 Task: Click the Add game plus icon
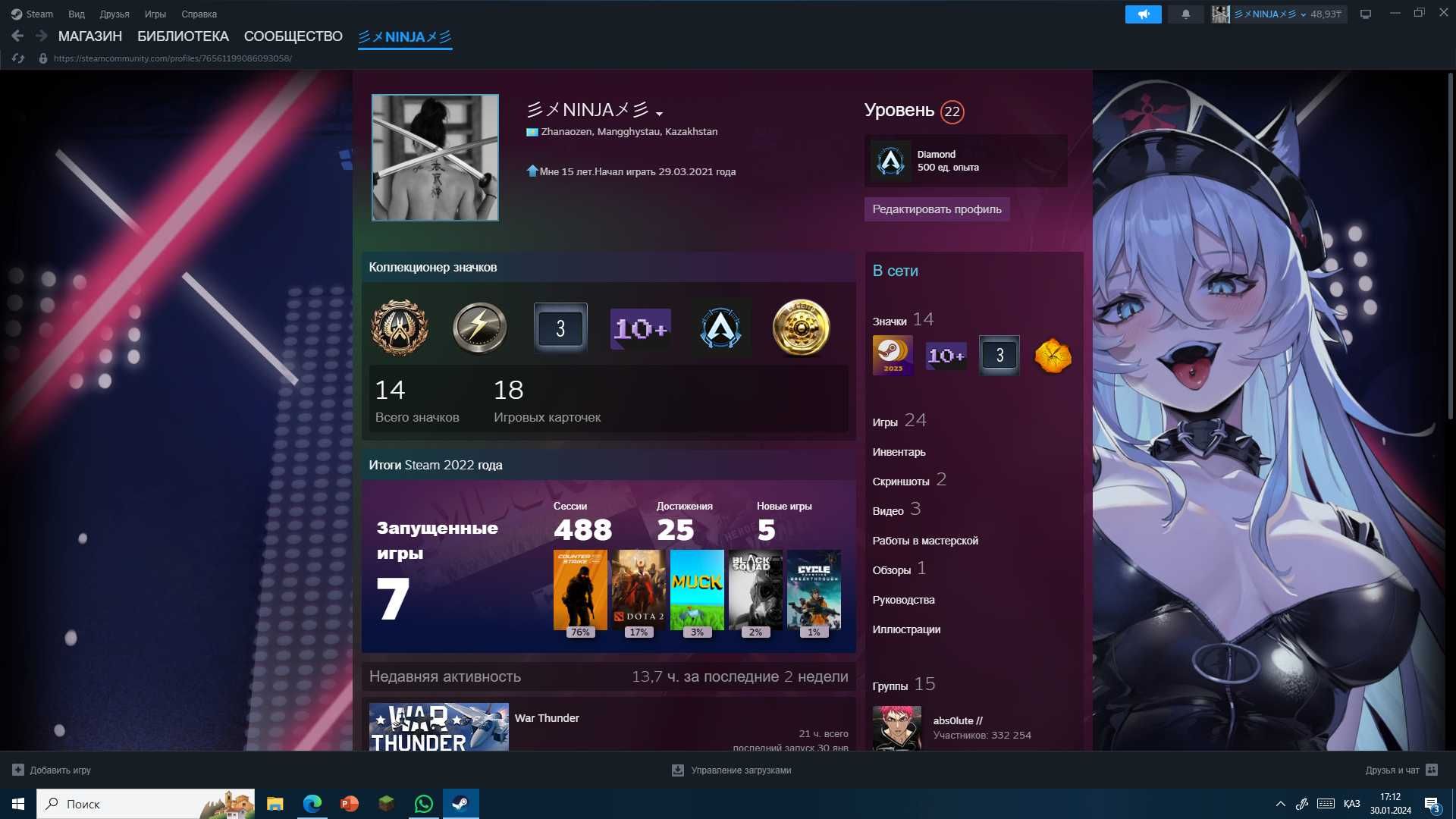tap(18, 770)
